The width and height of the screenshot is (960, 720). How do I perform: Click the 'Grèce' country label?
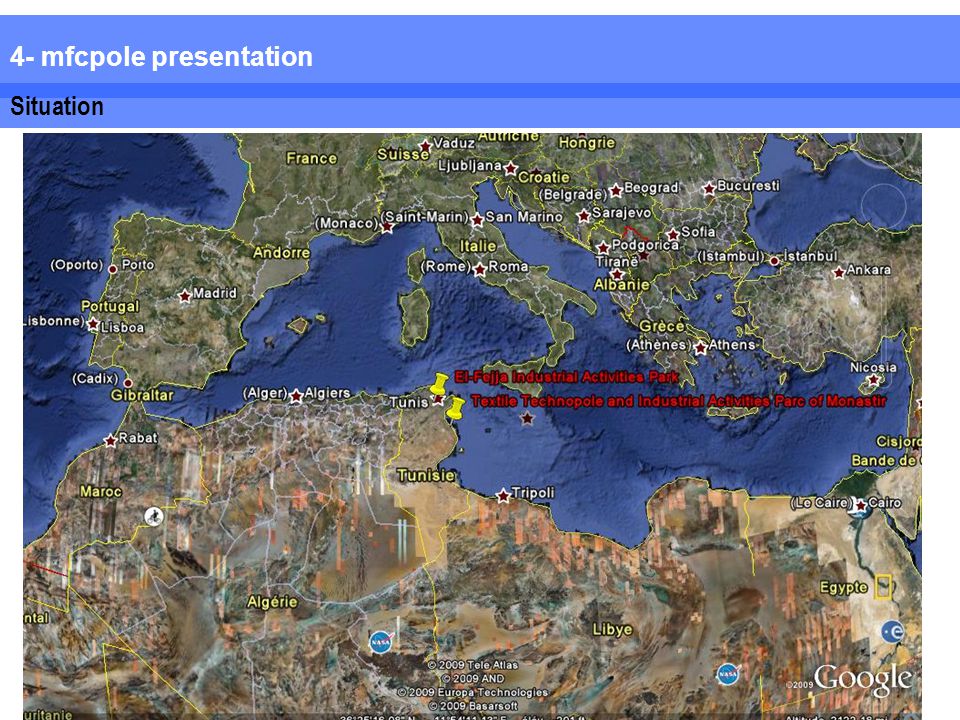pos(661,326)
